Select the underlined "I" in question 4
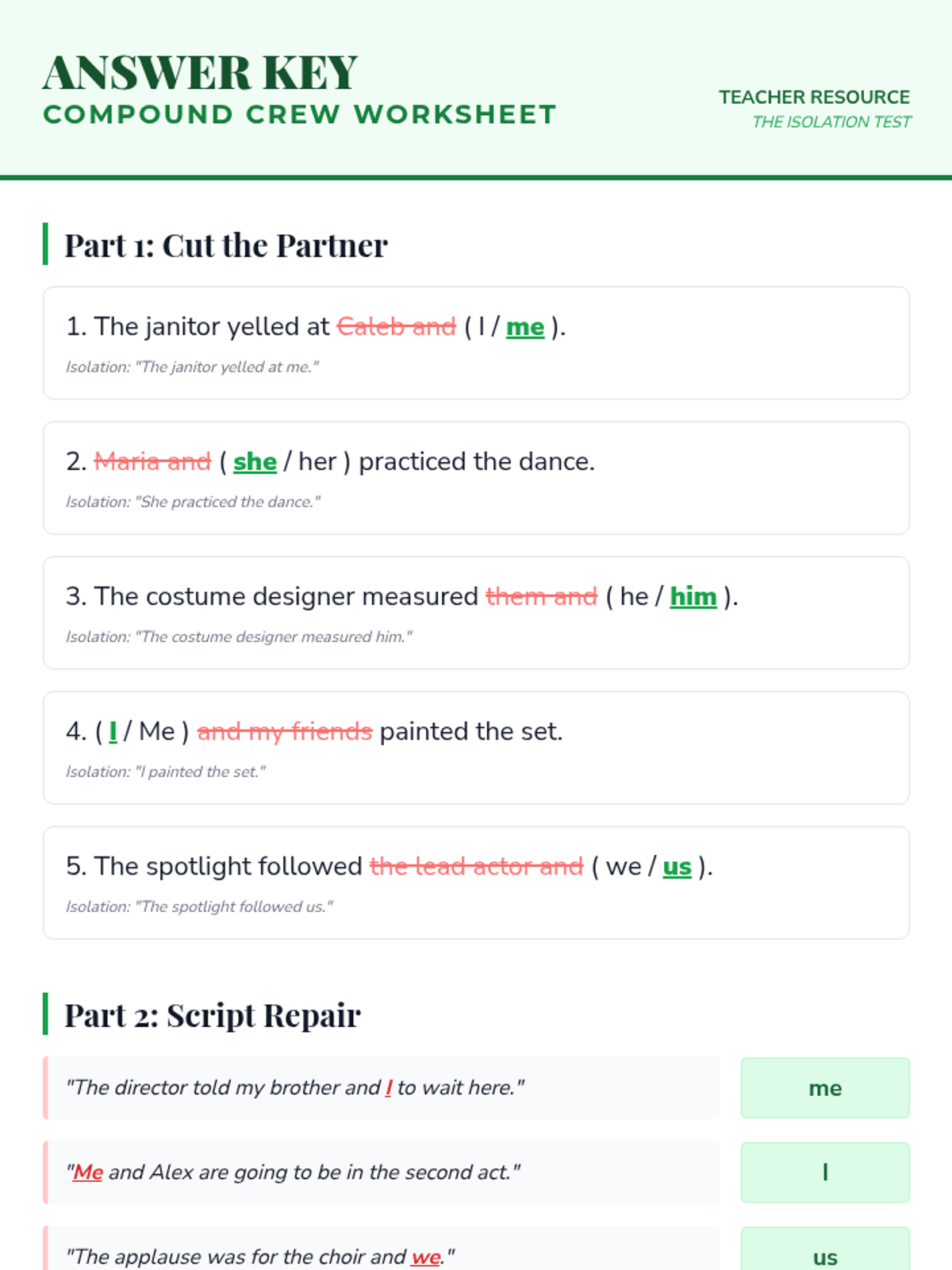The height and width of the screenshot is (1270, 952). pyautogui.click(x=113, y=732)
